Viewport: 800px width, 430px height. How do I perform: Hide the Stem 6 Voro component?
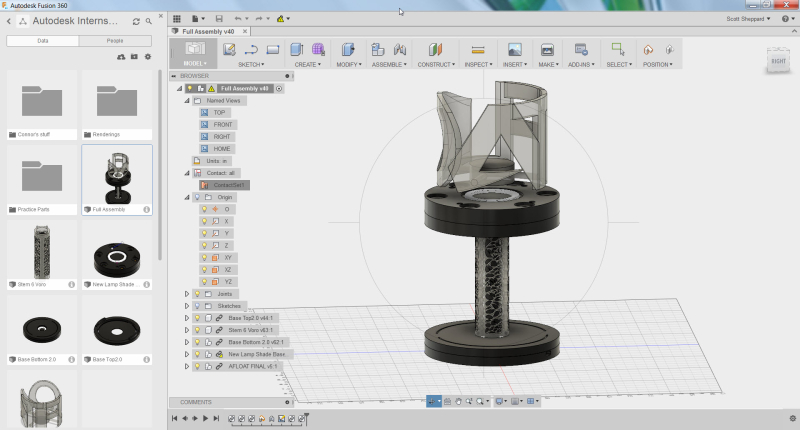coord(196,330)
